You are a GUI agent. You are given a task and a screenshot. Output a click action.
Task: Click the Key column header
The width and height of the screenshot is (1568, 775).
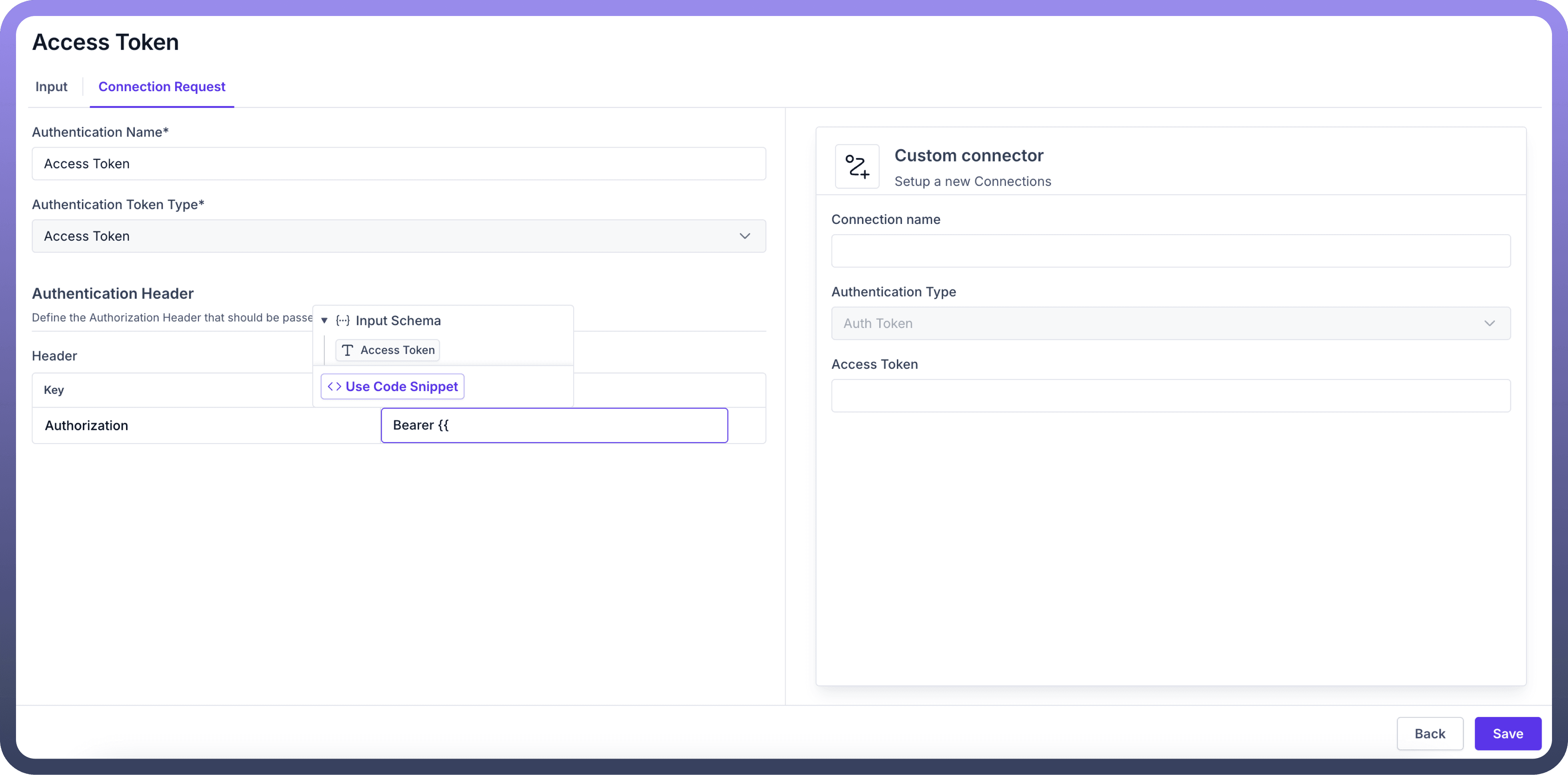click(x=54, y=390)
